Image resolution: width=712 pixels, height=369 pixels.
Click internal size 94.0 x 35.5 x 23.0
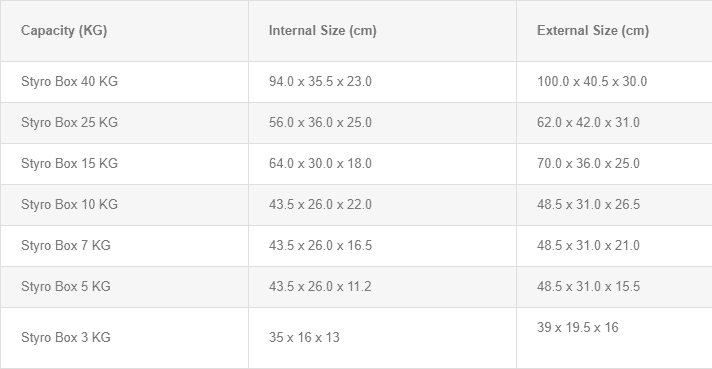[x=320, y=82]
